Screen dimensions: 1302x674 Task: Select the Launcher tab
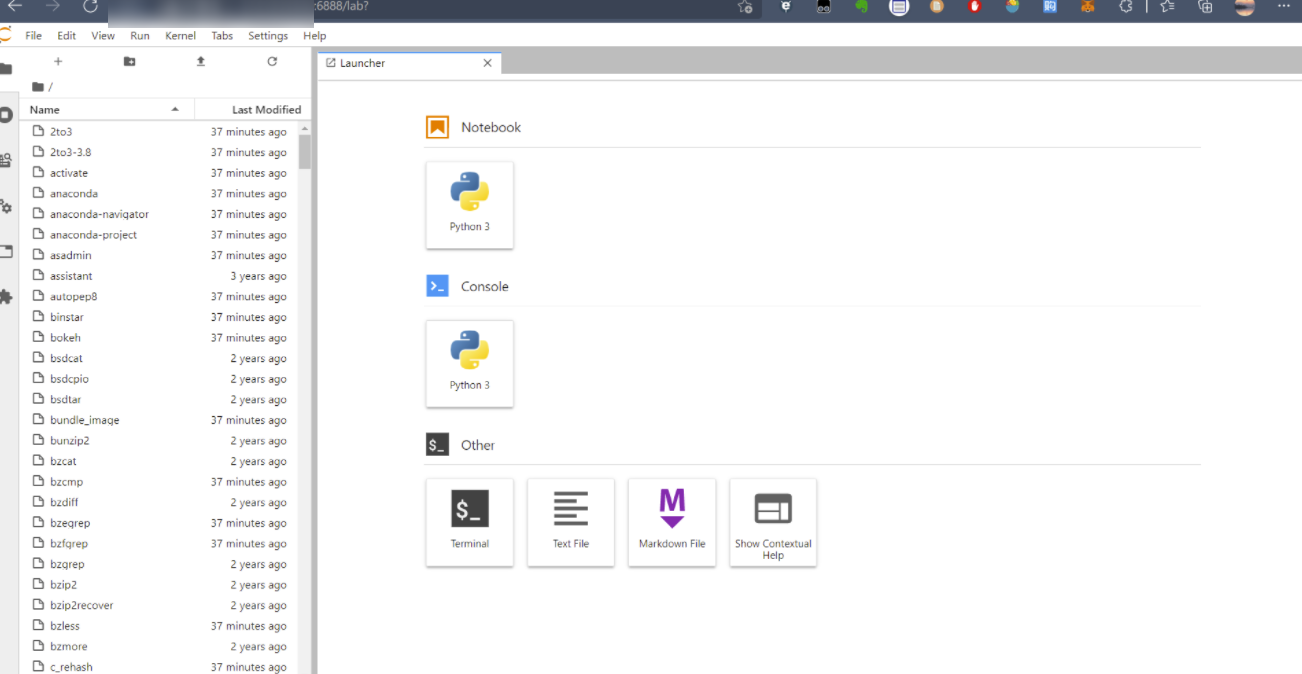[x=409, y=63]
